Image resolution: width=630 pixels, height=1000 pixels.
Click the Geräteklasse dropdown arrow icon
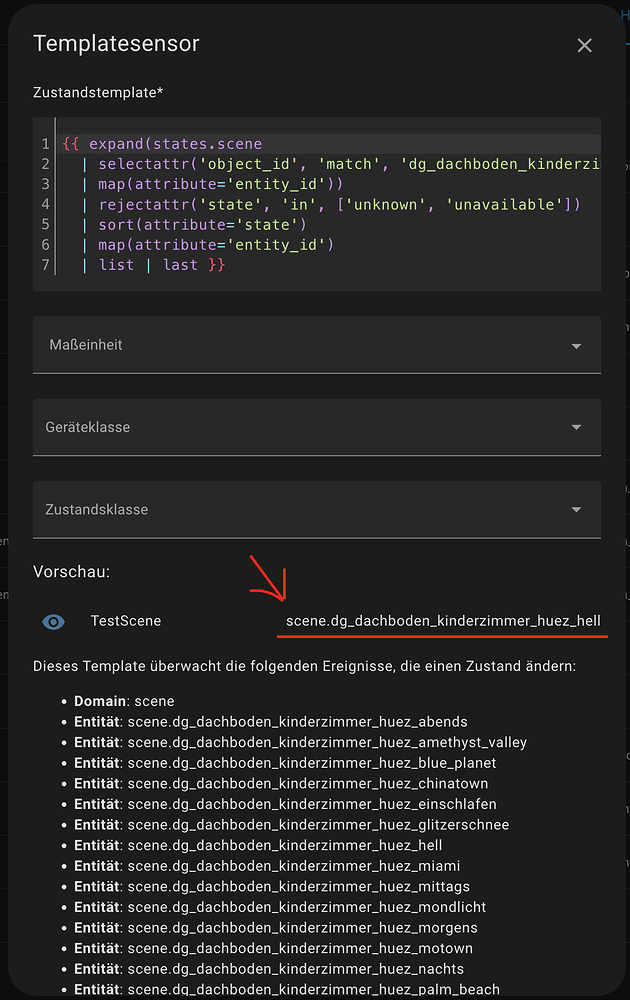(577, 427)
